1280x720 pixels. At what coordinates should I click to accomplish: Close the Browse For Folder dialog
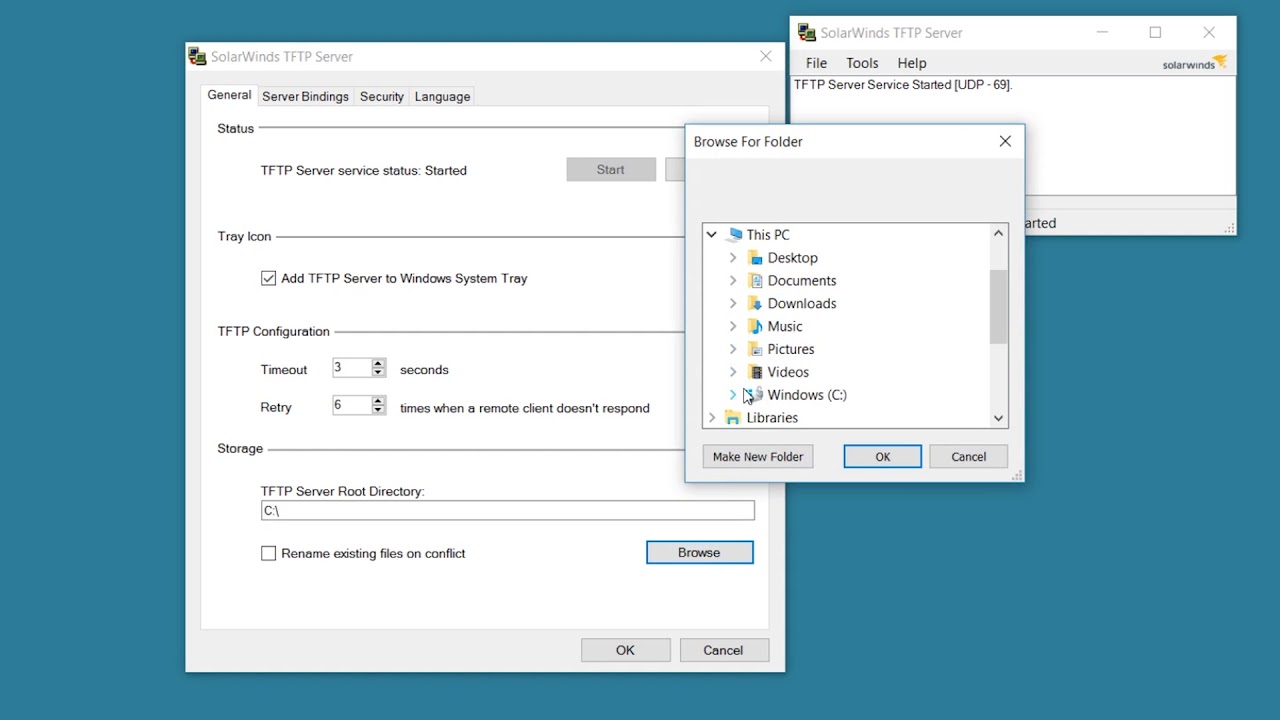[1005, 142]
